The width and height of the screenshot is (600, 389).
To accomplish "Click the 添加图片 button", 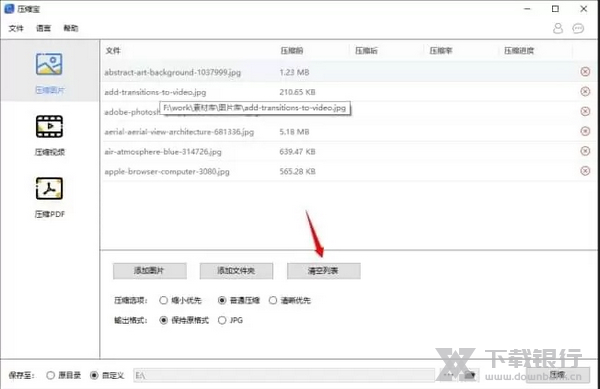I will coord(150,271).
